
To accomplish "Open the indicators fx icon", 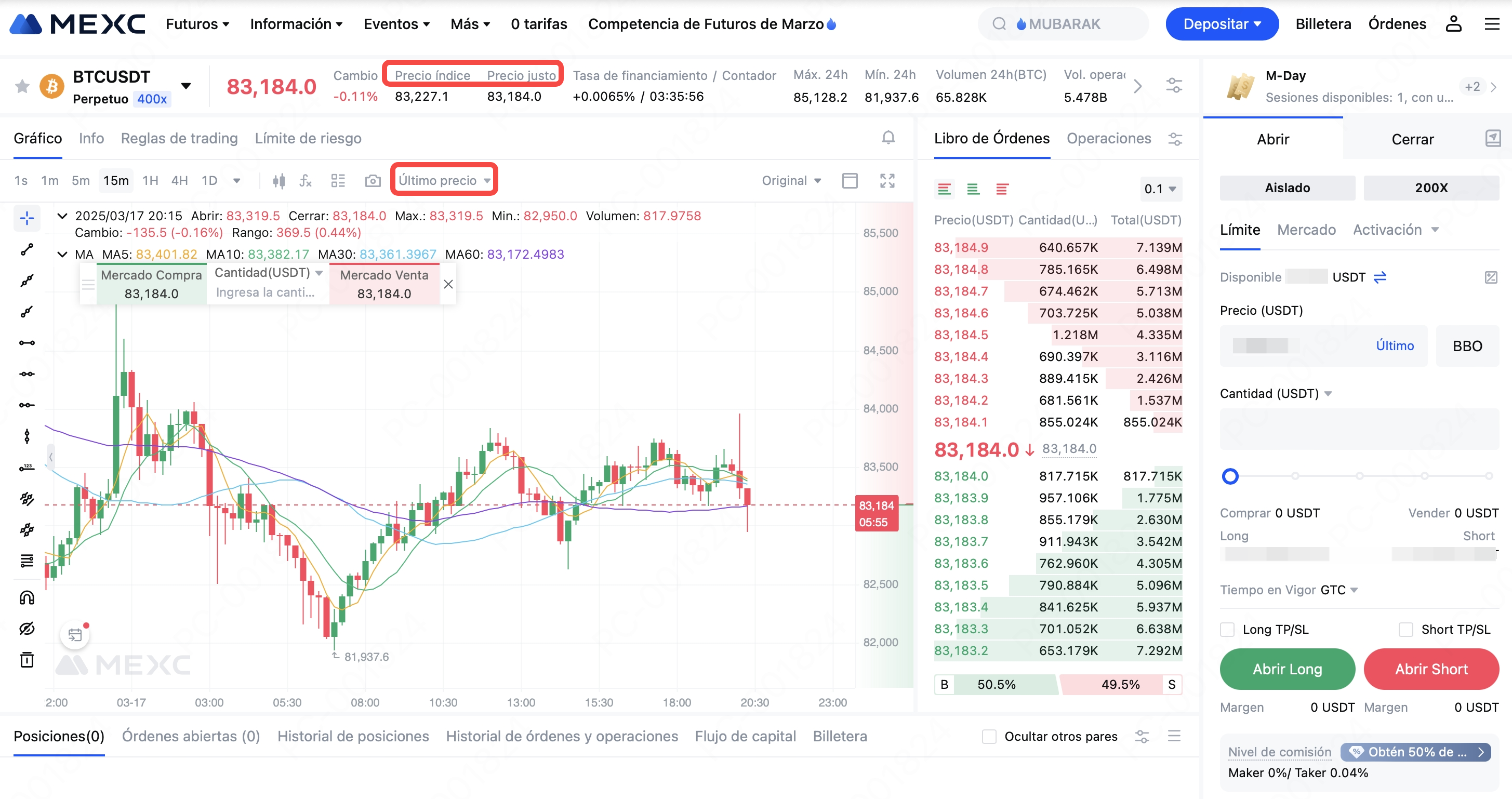I will [x=305, y=181].
